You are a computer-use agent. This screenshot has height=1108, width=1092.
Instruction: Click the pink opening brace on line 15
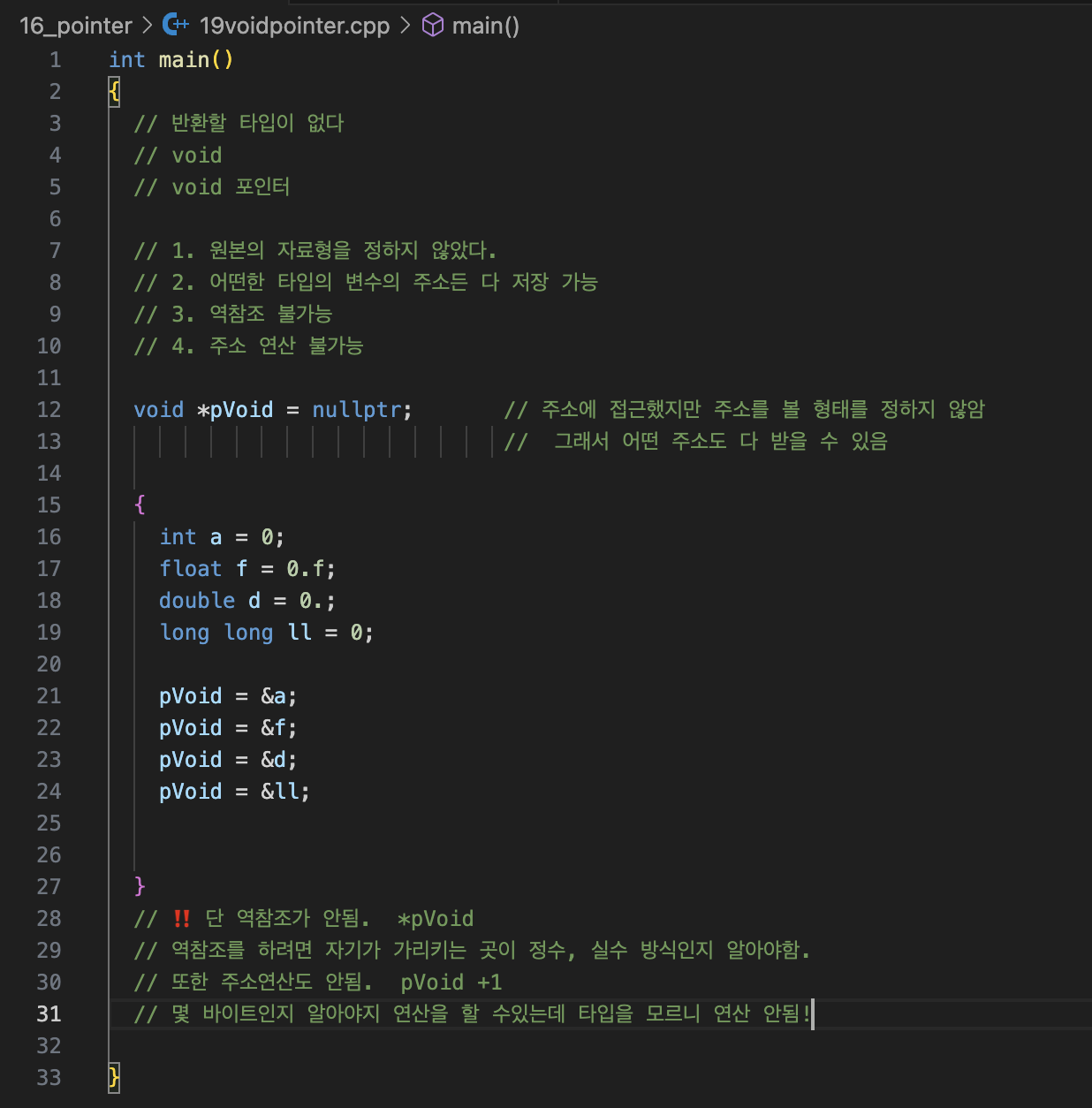click(x=140, y=505)
